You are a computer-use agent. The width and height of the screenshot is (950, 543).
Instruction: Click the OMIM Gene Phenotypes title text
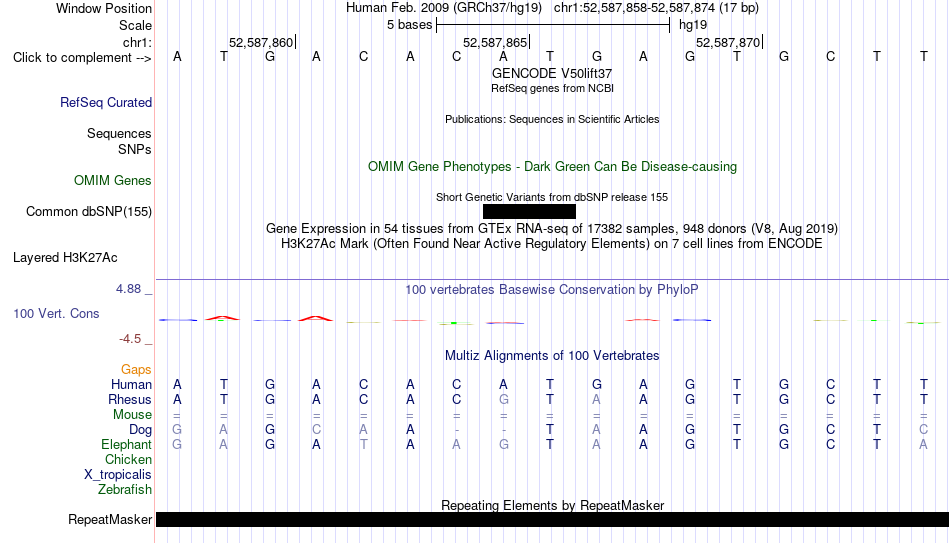click(552, 167)
